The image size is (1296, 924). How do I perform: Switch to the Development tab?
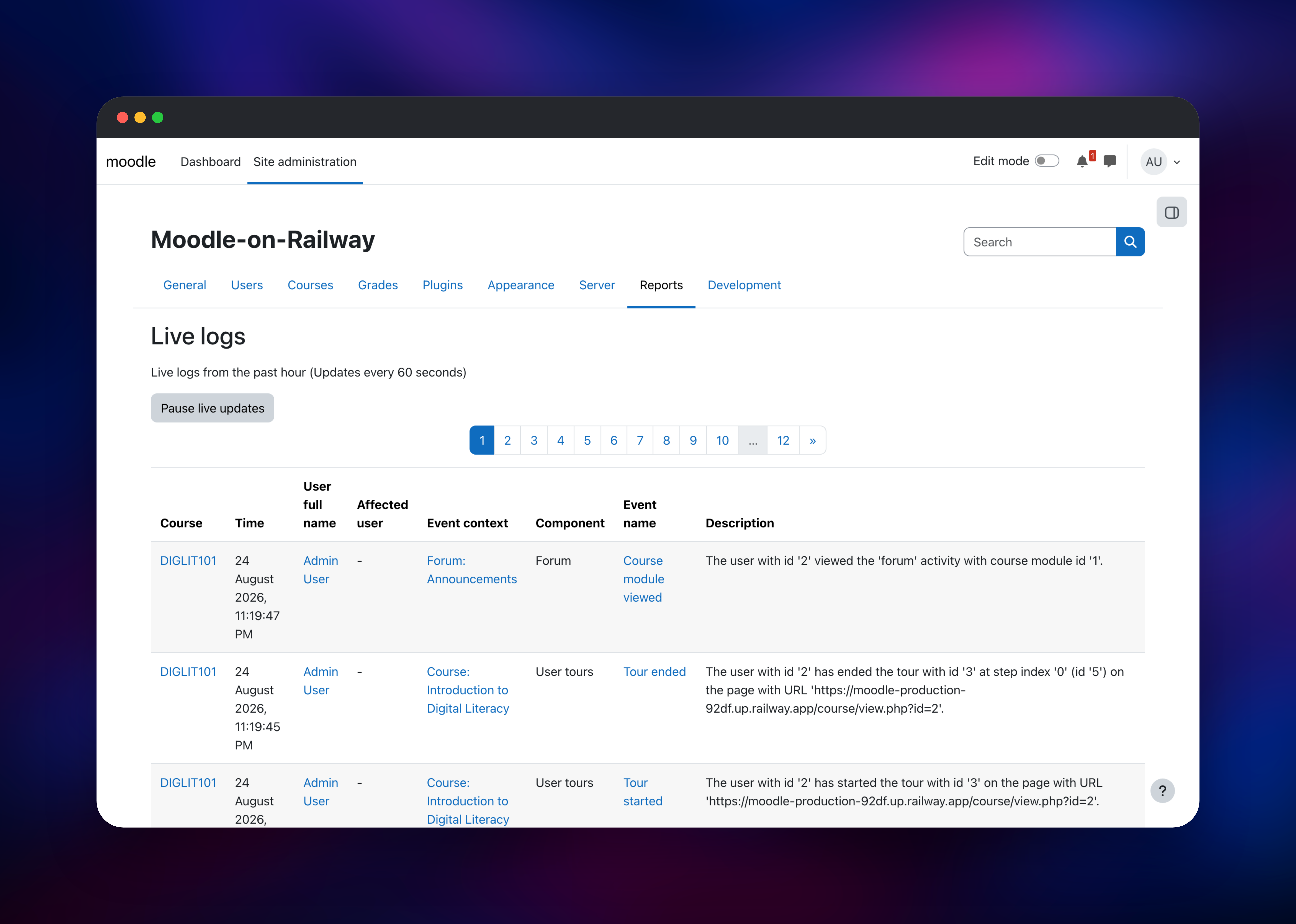(745, 285)
